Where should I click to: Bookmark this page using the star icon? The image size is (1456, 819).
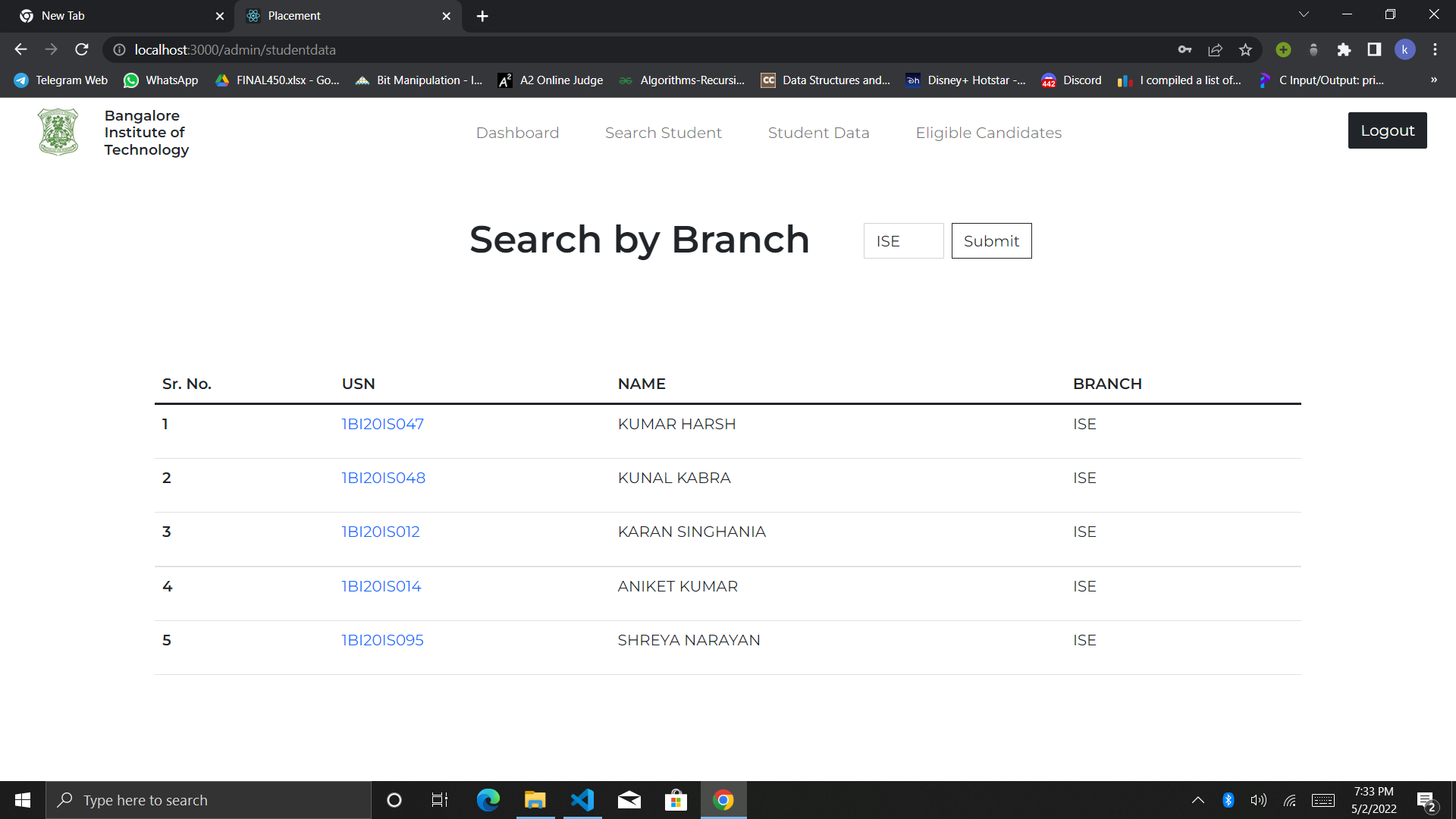point(1244,49)
